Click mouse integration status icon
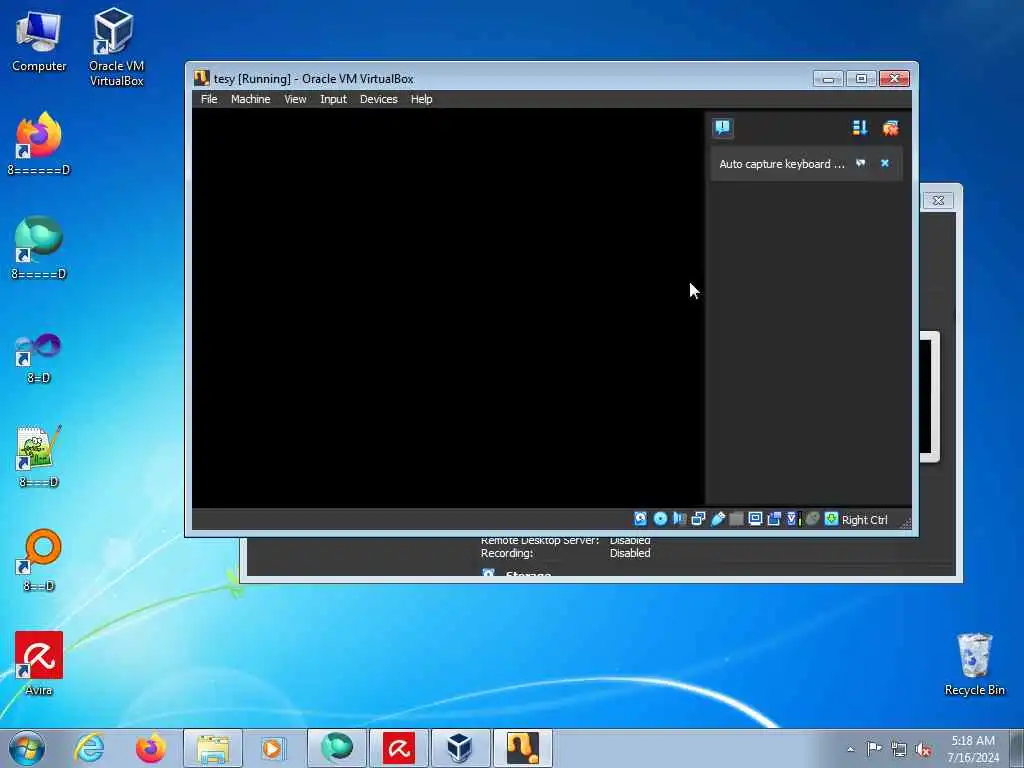 click(x=812, y=519)
